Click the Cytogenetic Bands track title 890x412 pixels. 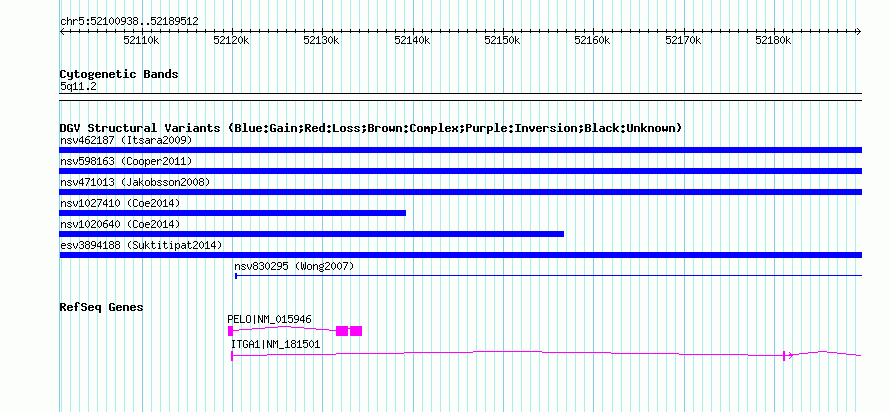coord(119,74)
